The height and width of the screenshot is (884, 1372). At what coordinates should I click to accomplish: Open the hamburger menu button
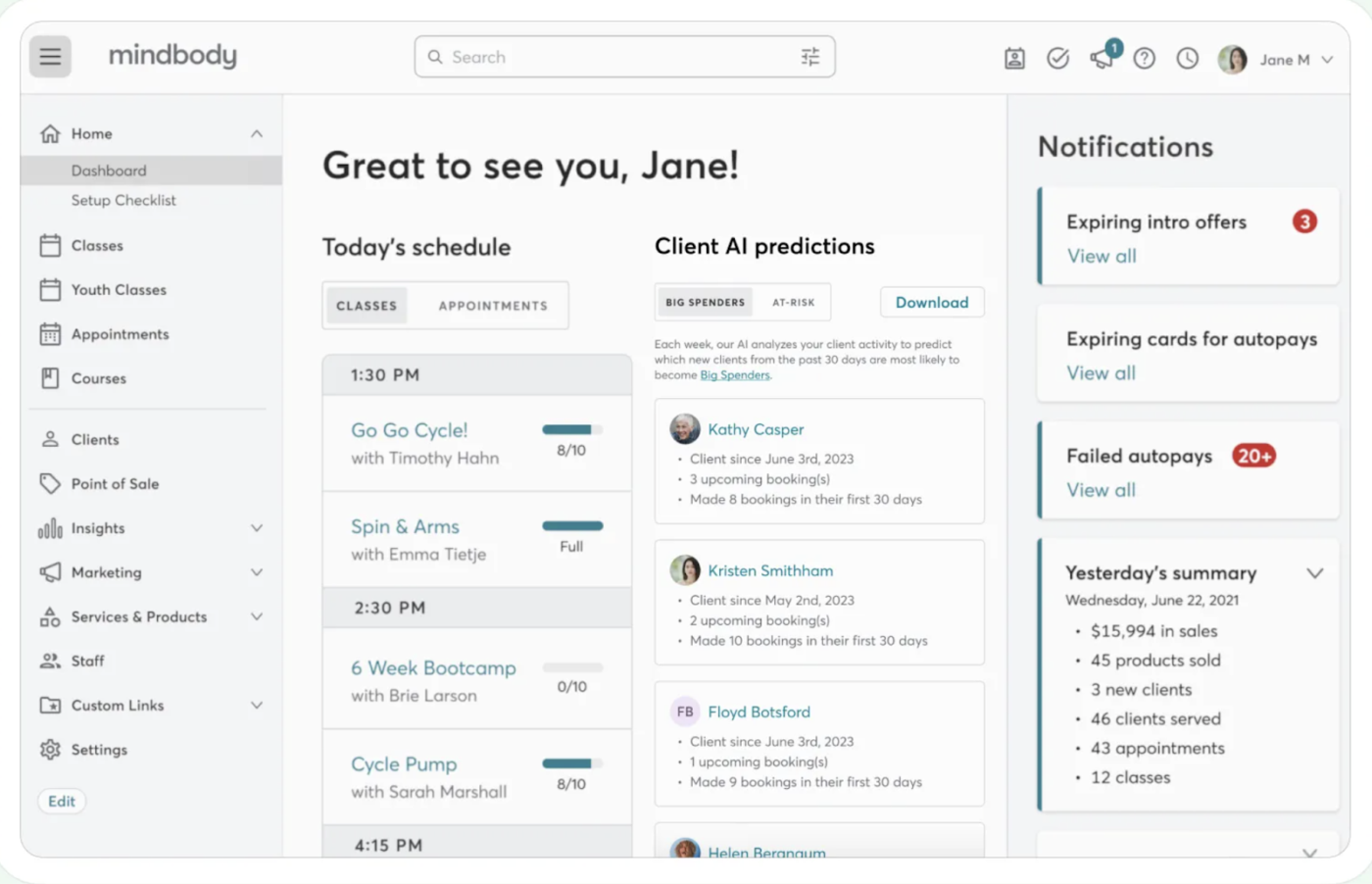pos(50,57)
